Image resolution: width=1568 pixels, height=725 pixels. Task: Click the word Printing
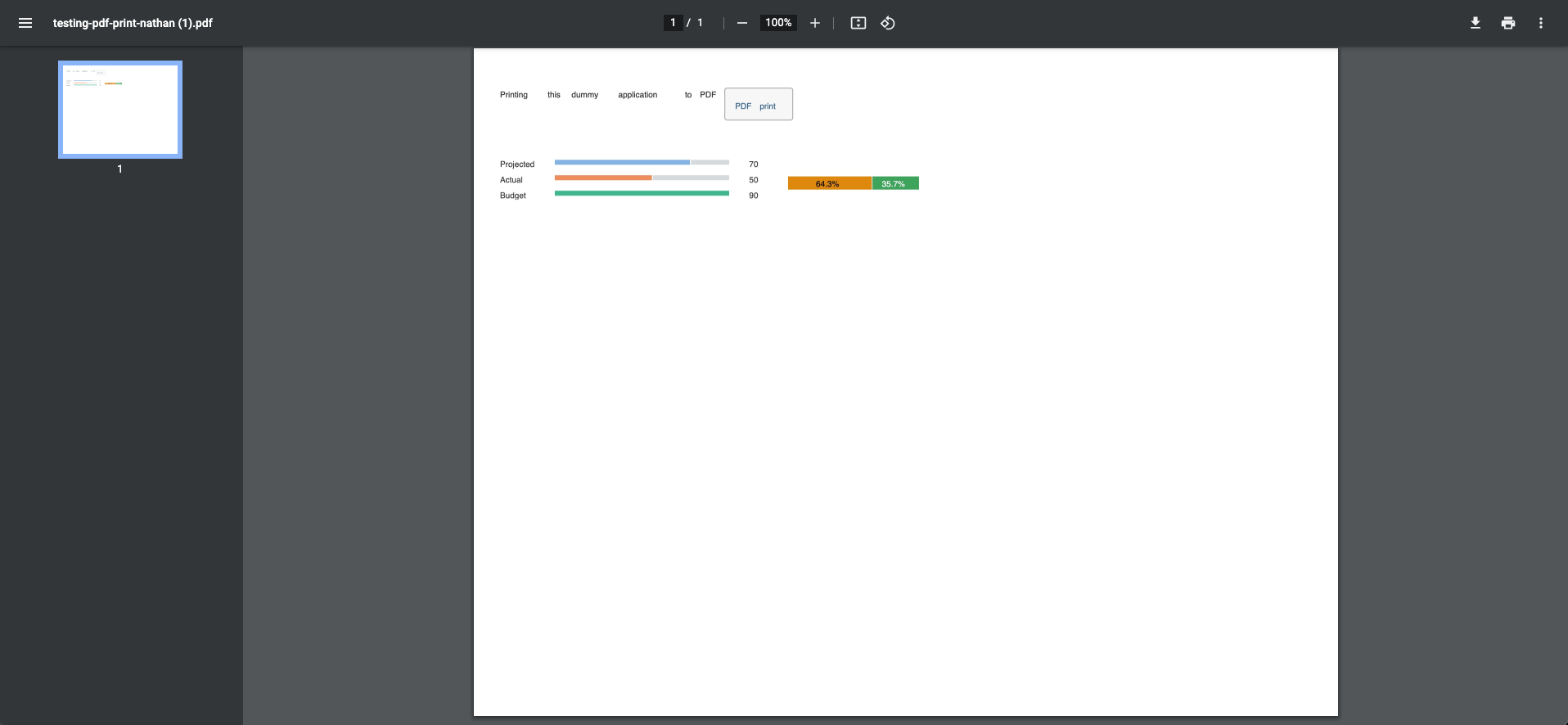click(514, 95)
